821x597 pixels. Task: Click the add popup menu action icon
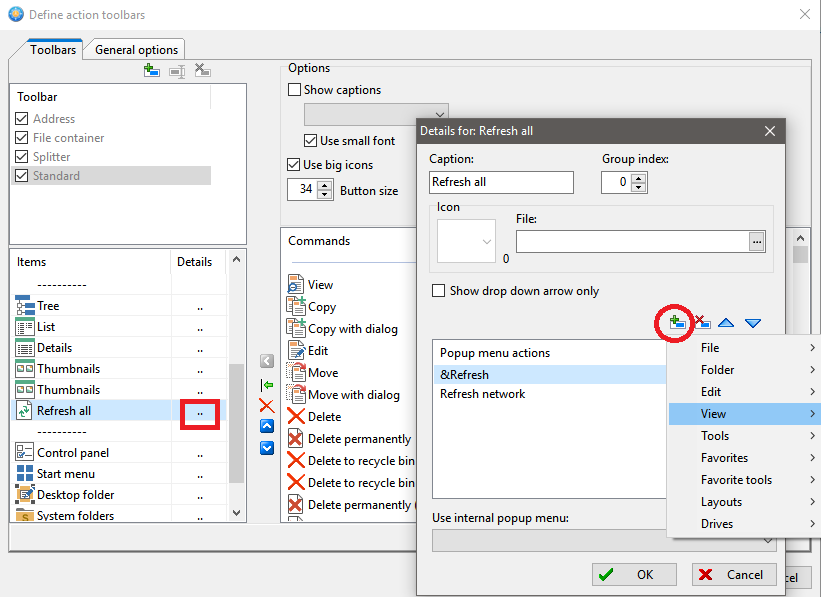677,322
